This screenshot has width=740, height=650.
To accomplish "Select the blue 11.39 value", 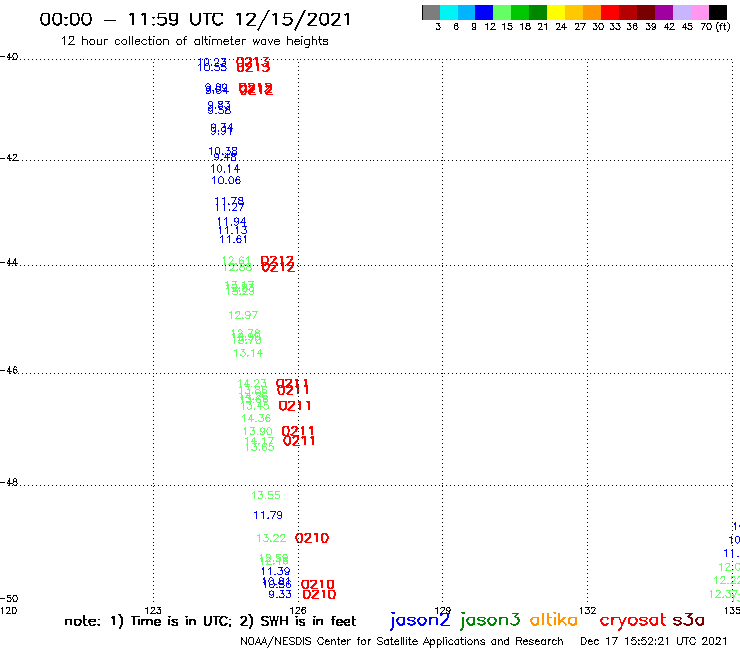I will click(276, 572).
